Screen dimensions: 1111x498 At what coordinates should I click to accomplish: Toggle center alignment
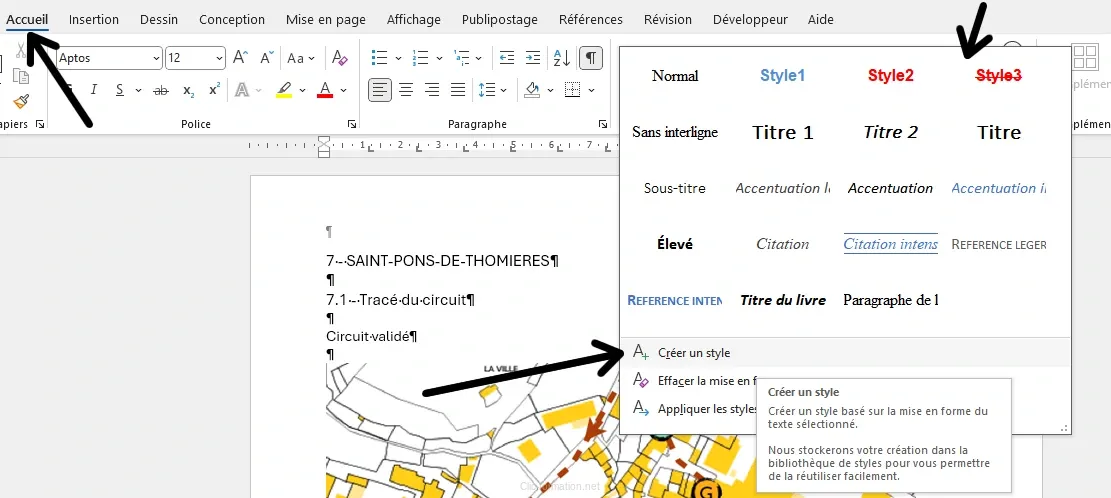coord(406,90)
